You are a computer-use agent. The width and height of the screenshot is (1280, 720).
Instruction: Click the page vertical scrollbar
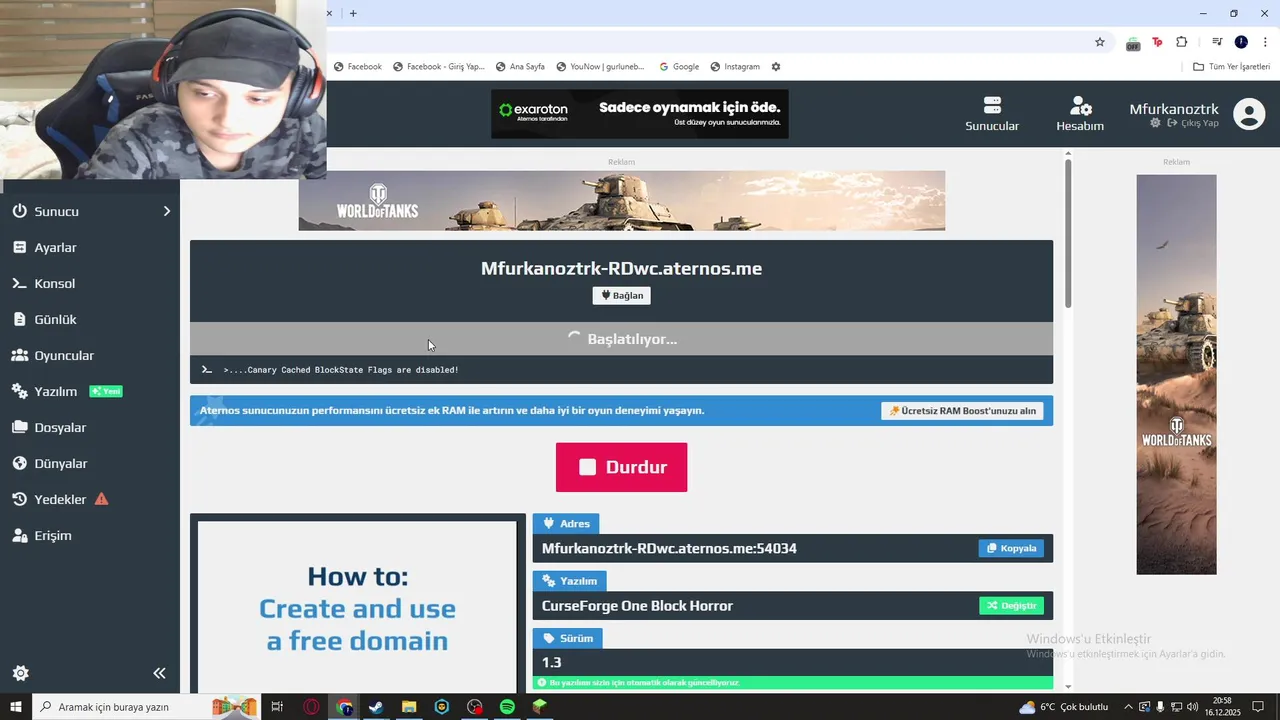1068,233
